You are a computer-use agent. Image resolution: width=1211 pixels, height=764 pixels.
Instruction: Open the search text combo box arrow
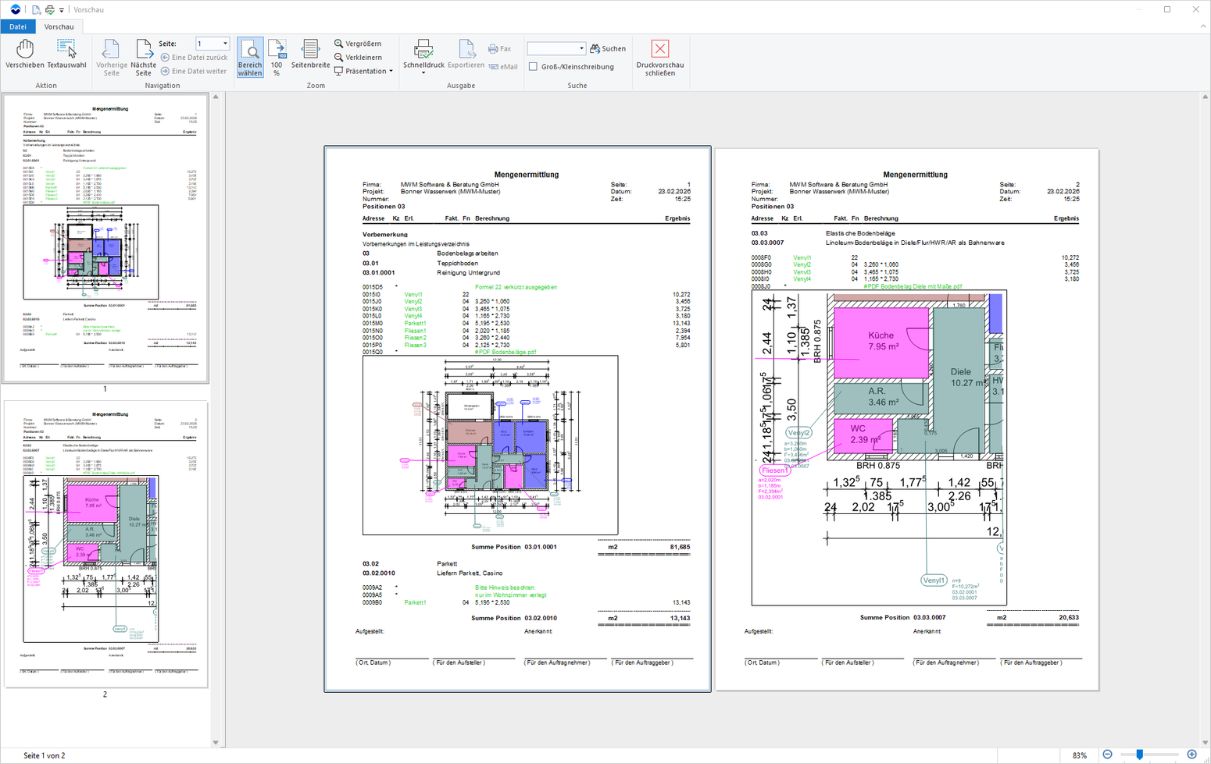tap(581, 48)
